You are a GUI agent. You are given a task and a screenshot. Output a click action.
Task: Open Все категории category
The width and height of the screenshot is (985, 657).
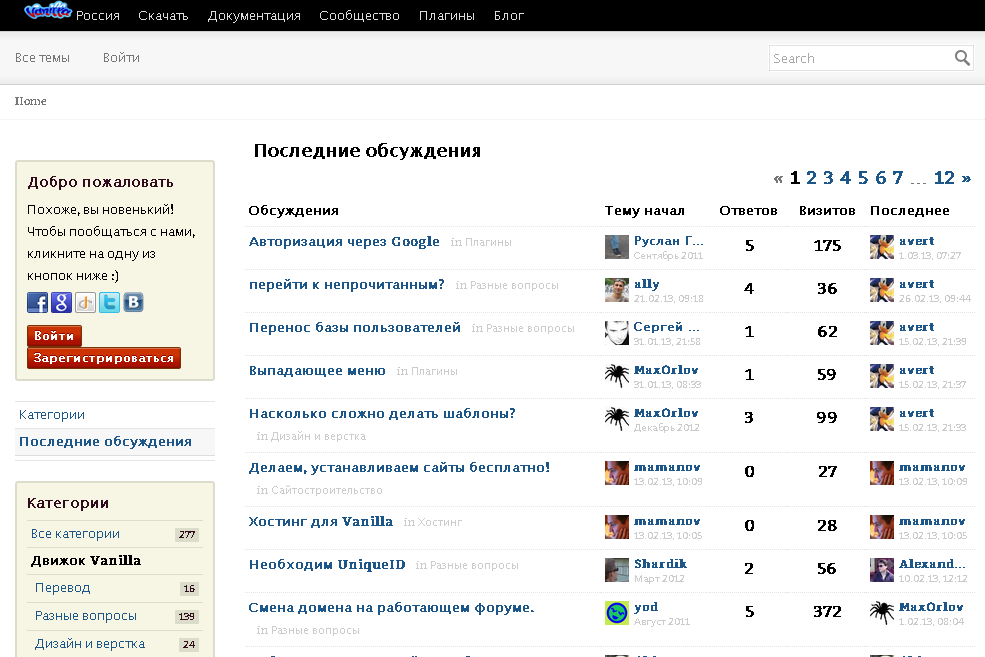[75, 534]
